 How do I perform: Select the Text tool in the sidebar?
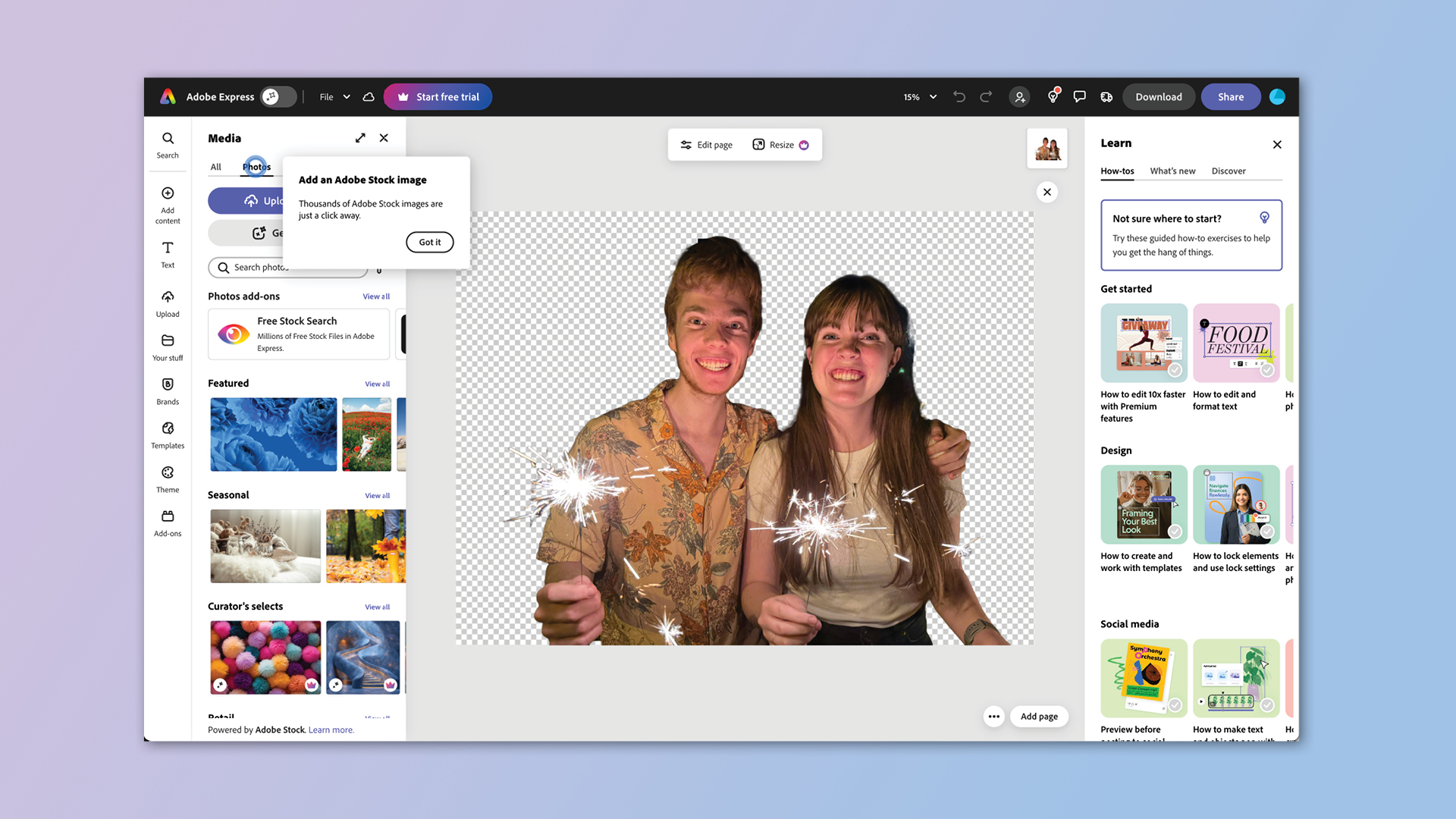[167, 254]
